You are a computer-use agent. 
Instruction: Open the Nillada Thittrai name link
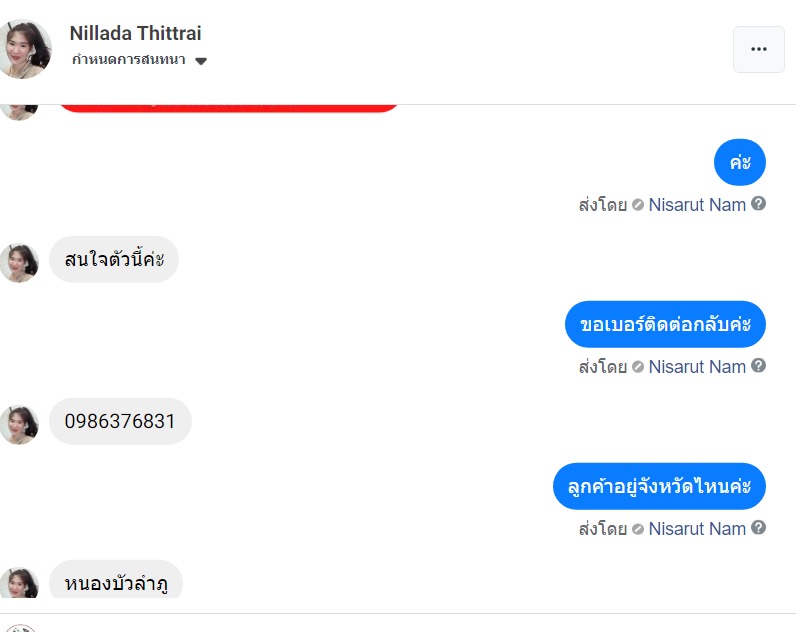click(135, 33)
